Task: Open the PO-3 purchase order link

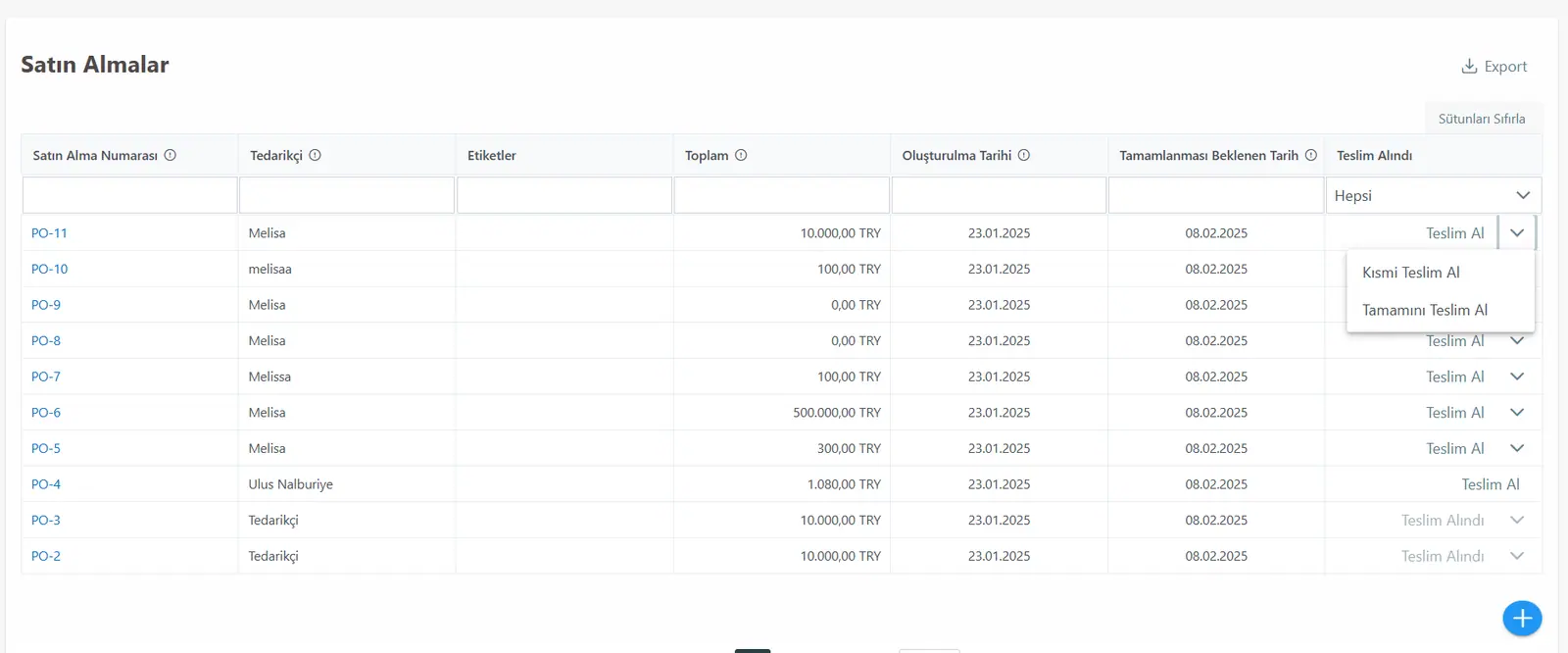Action: point(46,520)
